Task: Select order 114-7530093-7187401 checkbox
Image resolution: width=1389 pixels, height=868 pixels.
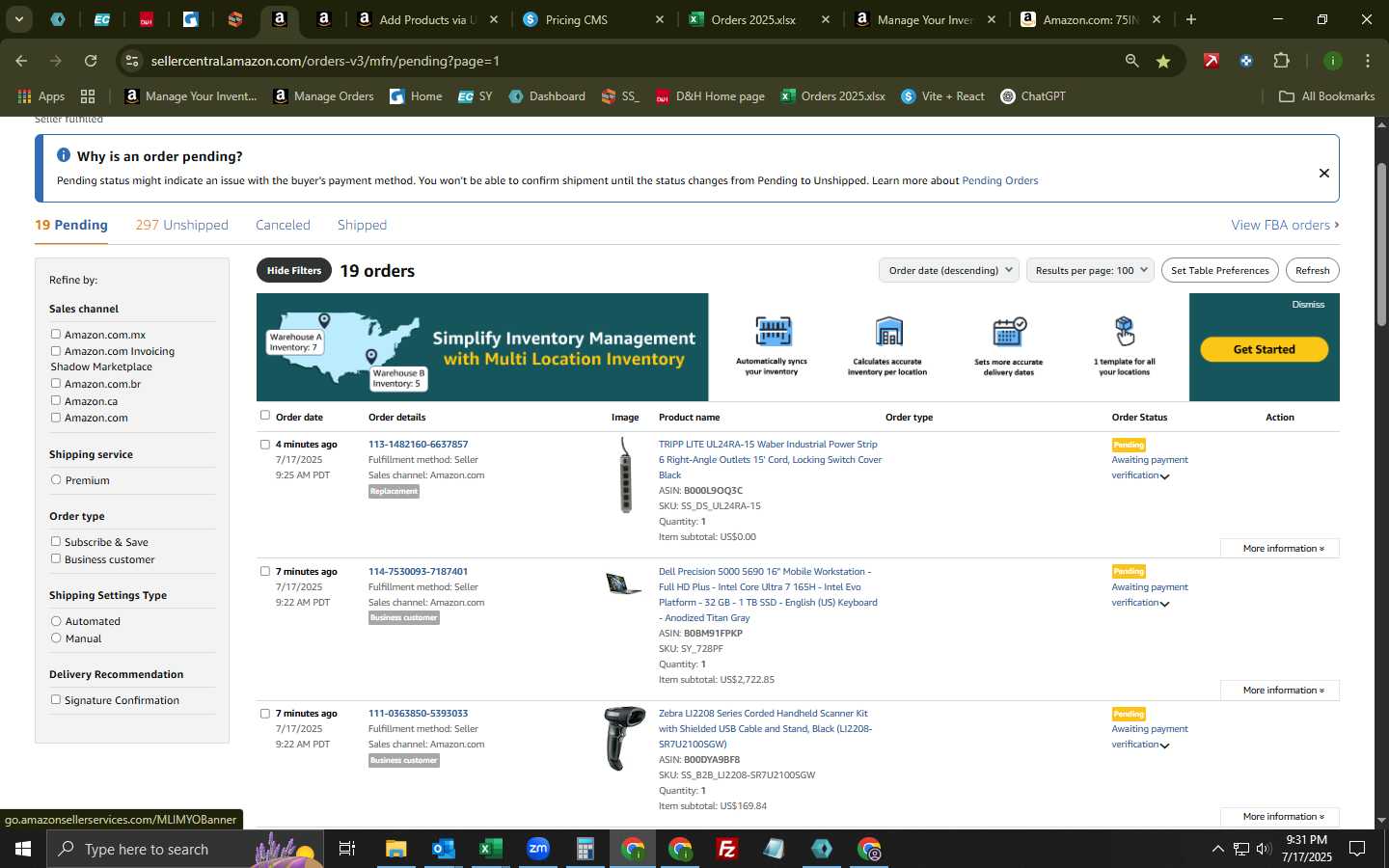Action: 265,571
